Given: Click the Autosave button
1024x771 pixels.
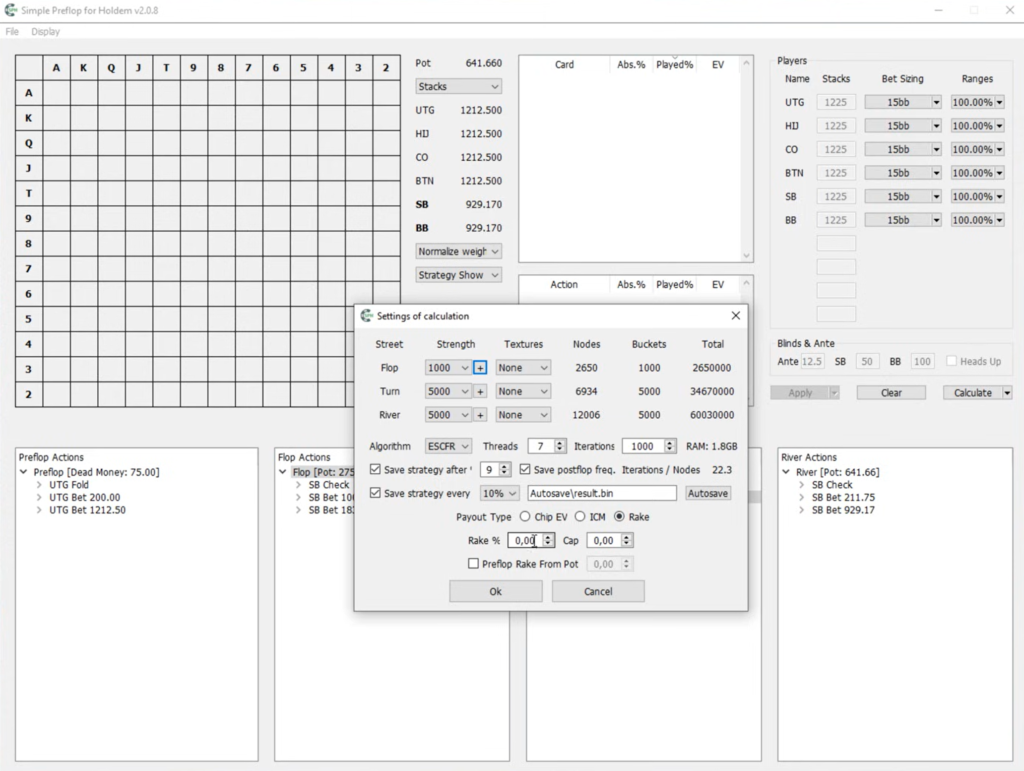Looking at the screenshot, I should 708,494.
